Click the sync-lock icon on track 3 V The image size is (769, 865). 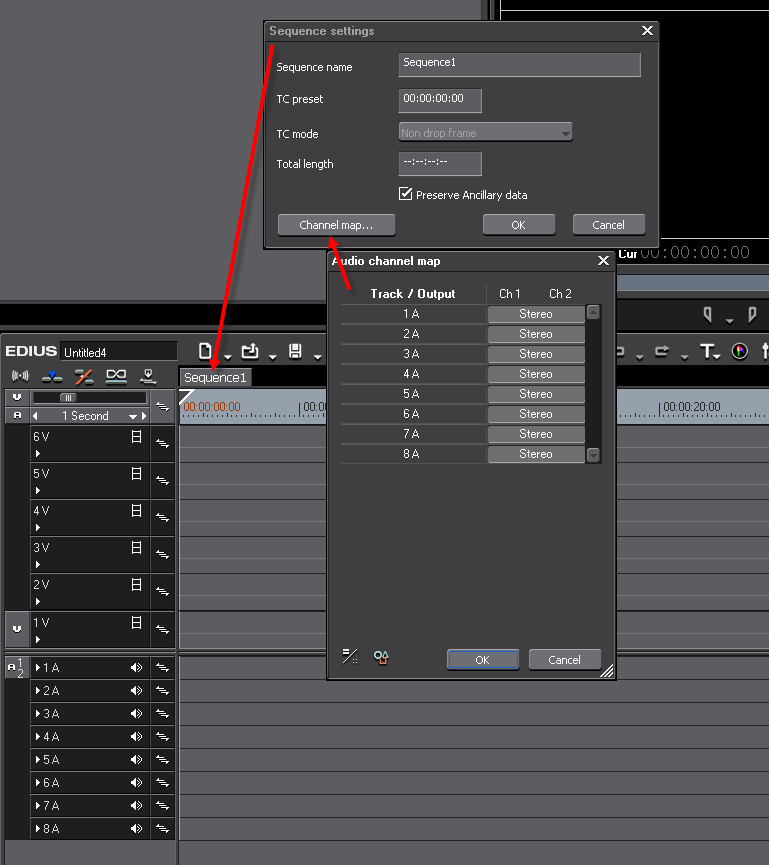162,554
